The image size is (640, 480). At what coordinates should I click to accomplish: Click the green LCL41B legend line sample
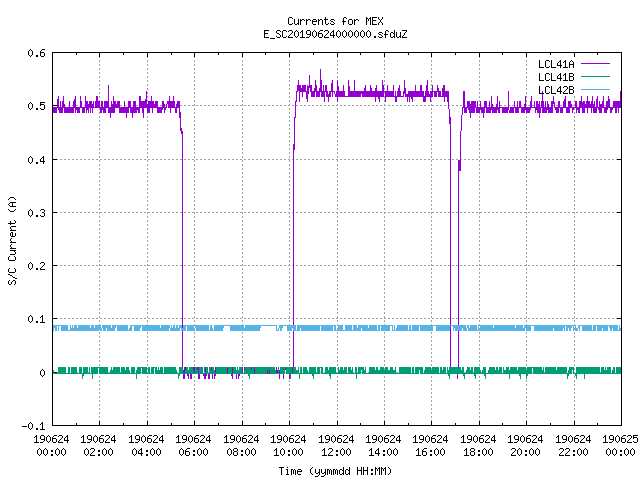pos(595,76)
